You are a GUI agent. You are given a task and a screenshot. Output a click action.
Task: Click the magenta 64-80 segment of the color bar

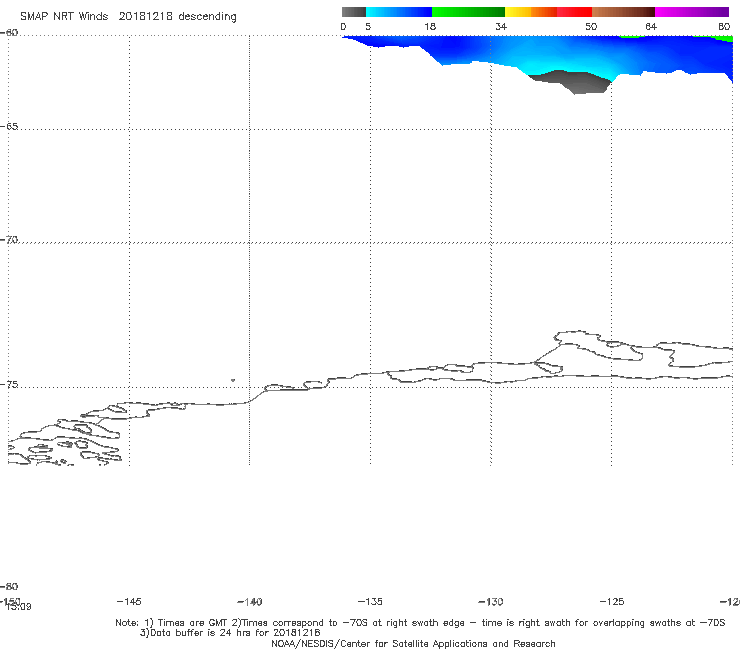[x=692, y=12]
